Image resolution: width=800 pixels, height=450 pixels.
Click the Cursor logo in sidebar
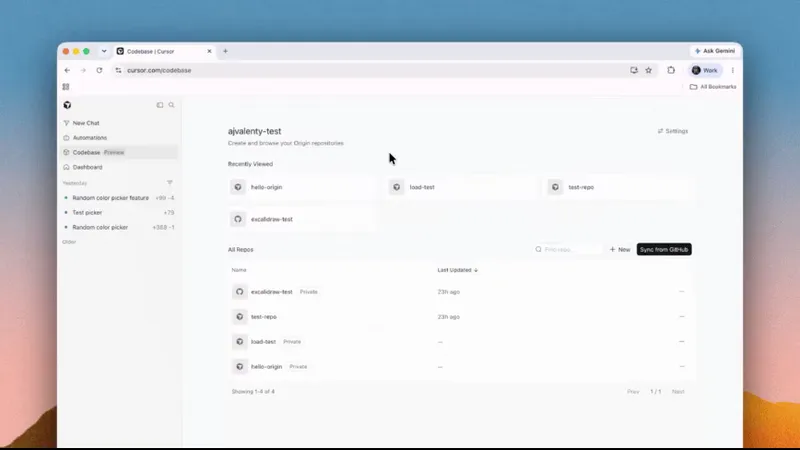[67, 105]
